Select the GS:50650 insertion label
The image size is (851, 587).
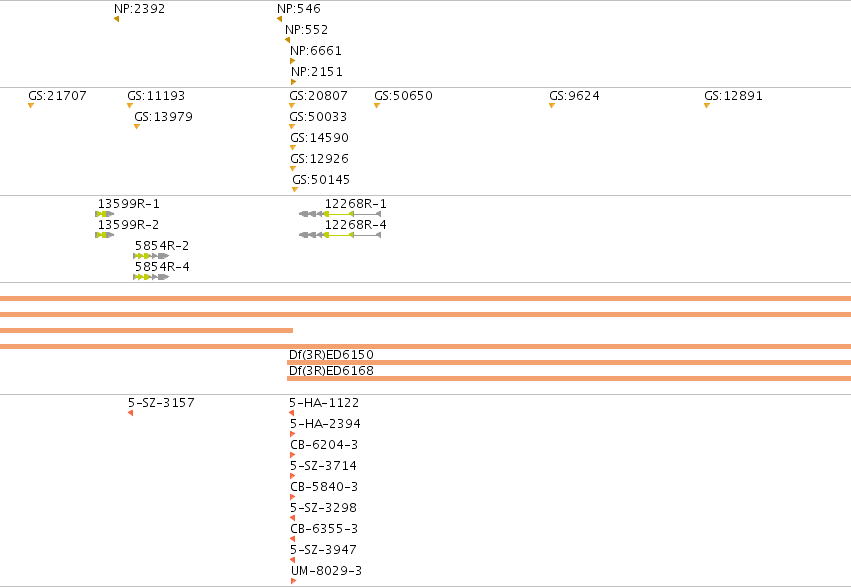tap(403, 96)
